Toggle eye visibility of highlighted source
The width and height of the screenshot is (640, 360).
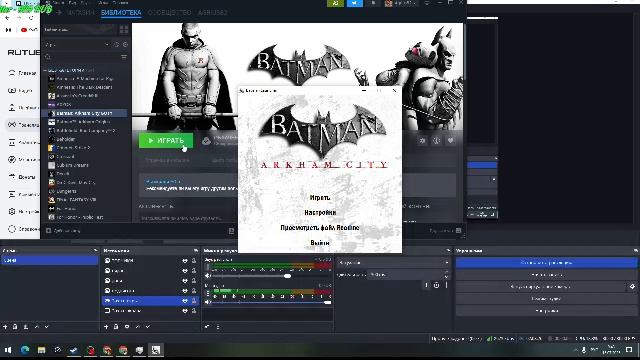click(x=185, y=300)
